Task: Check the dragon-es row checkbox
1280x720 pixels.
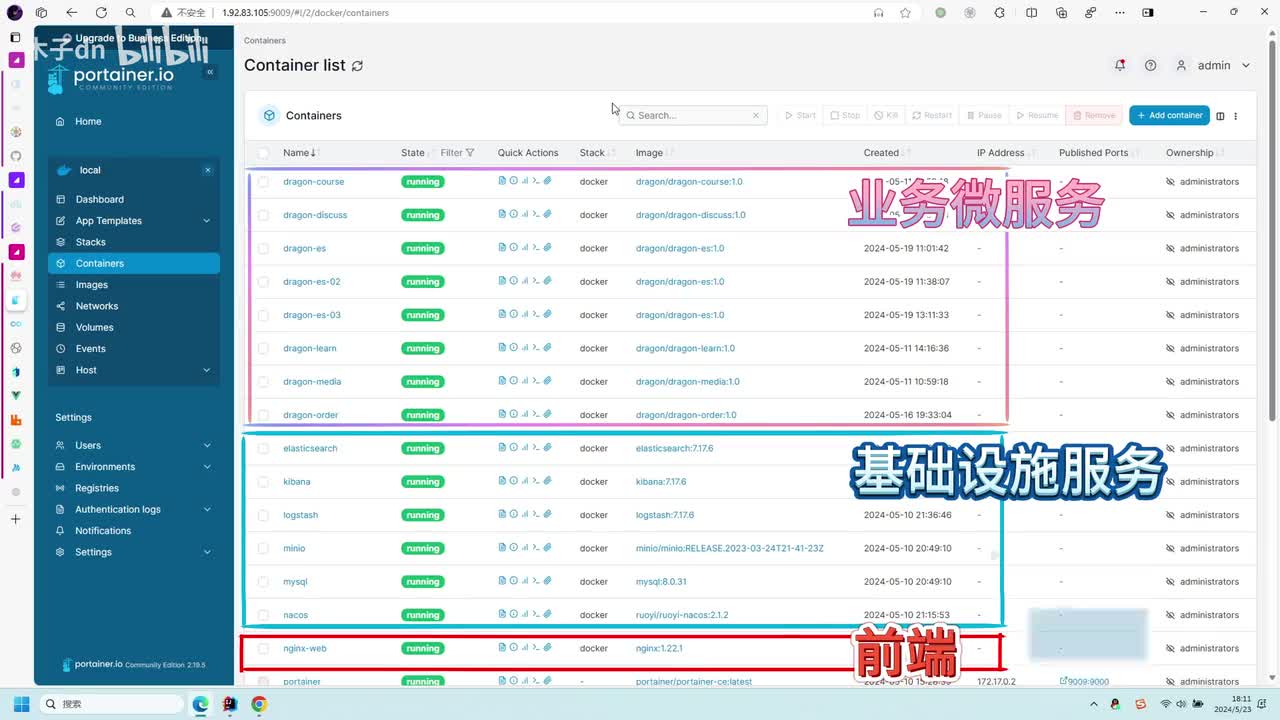Action: click(263, 248)
